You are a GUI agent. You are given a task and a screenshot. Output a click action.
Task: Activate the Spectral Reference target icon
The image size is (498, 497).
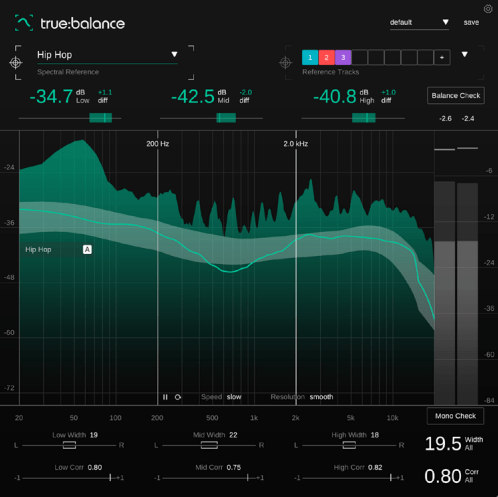coord(16,62)
